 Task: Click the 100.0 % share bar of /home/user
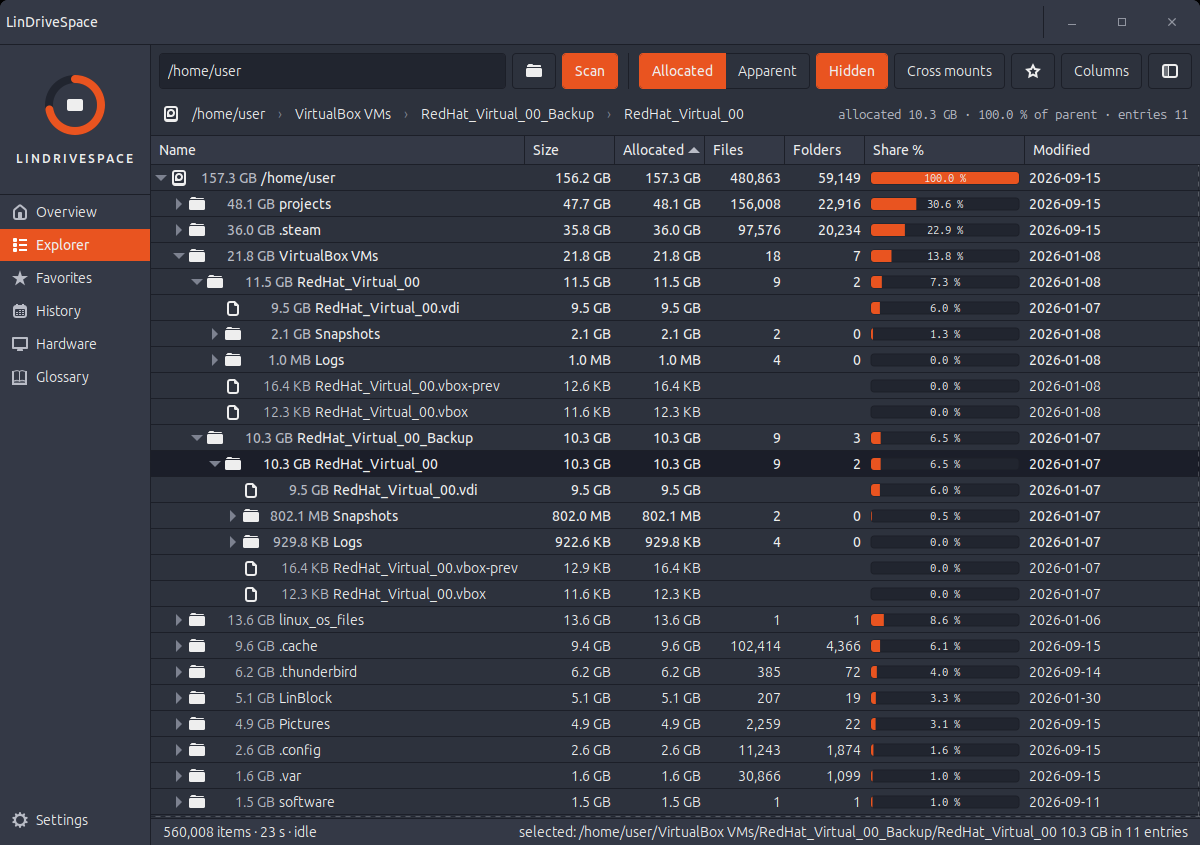pos(945,178)
